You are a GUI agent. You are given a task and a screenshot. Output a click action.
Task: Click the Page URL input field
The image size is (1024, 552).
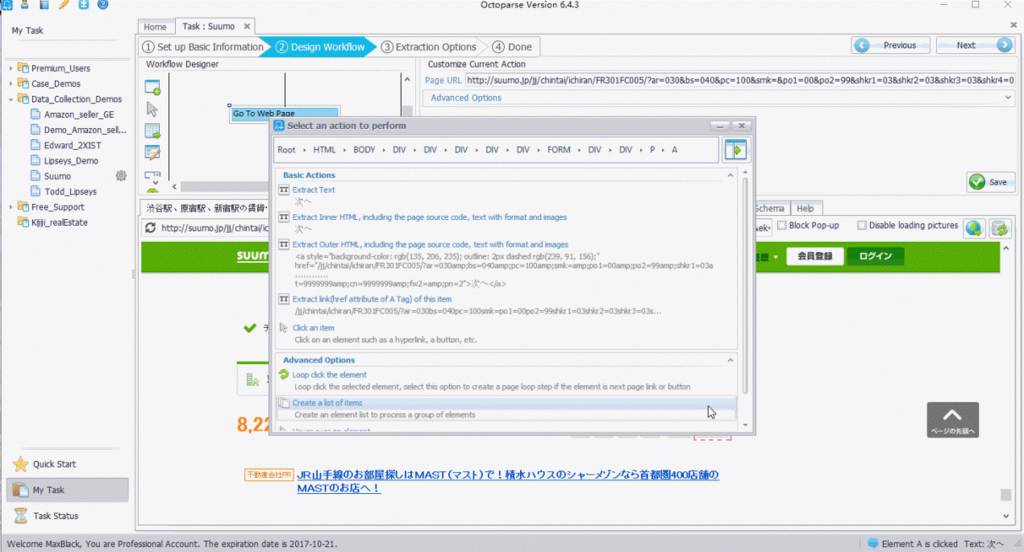tap(740, 80)
